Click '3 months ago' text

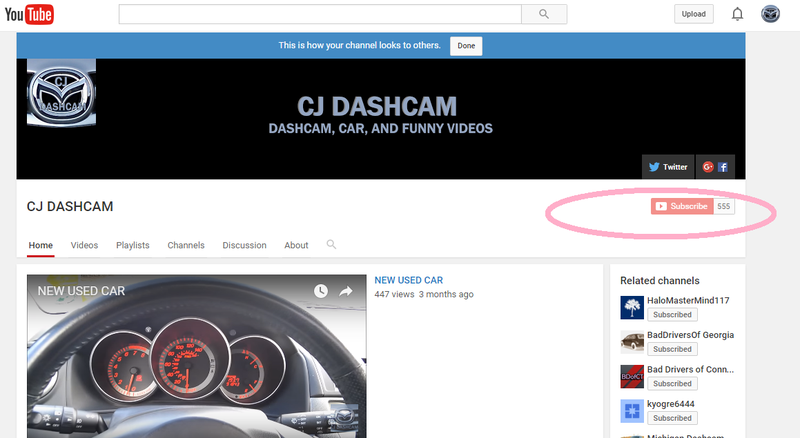446,295
